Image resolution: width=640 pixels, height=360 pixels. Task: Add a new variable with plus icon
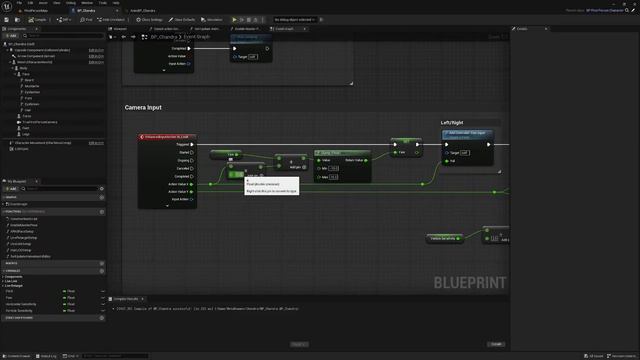(x=102, y=271)
